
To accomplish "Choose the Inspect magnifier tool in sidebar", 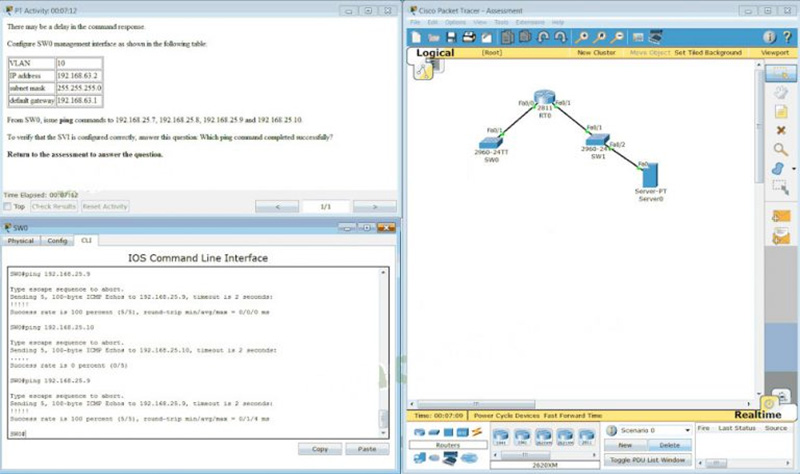I will [781, 149].
